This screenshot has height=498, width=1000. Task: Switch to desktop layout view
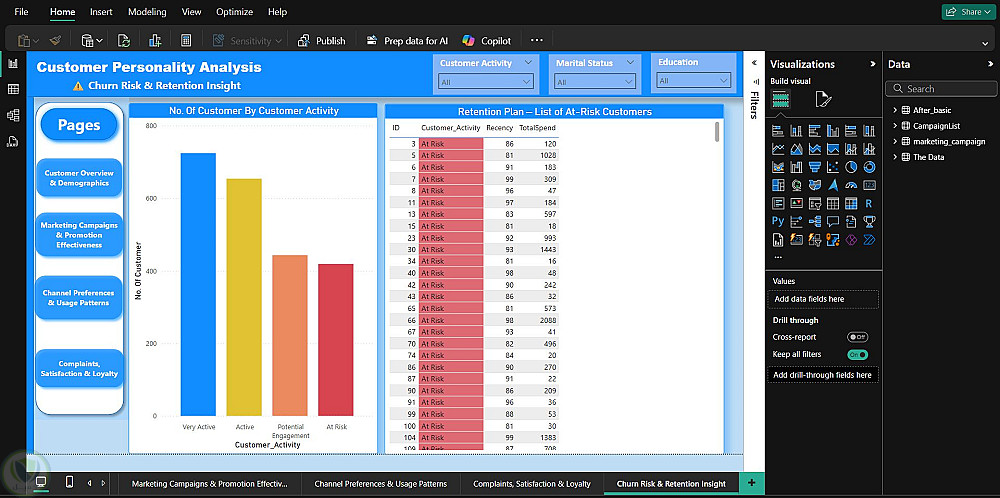[41, 482]
